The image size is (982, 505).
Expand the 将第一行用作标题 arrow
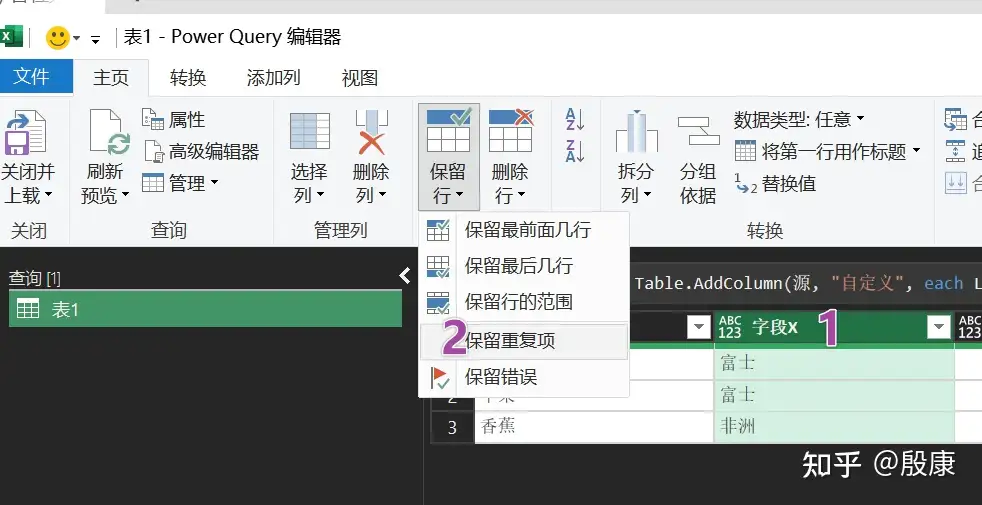(x=916, y=150)
